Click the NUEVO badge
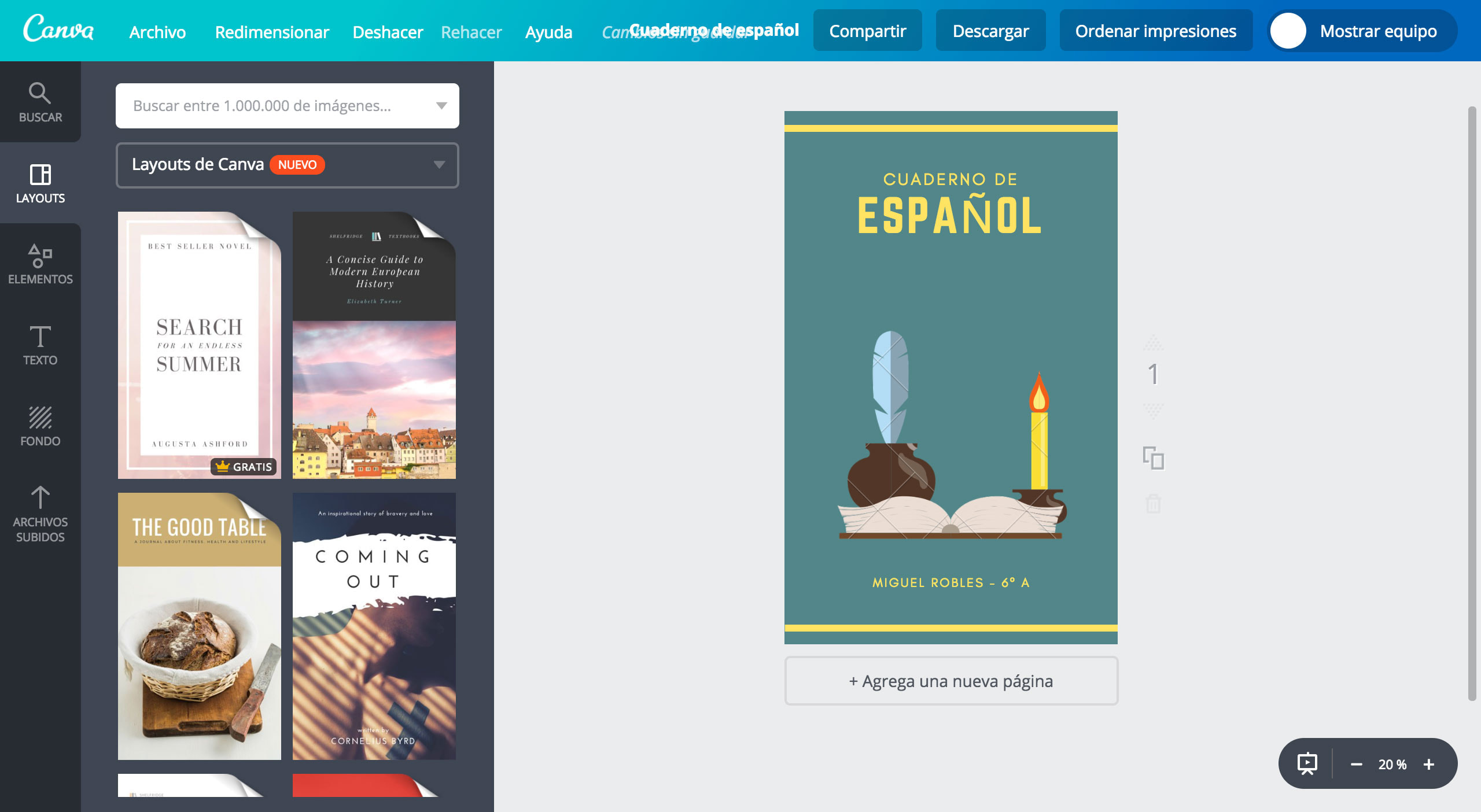Viewport: 1481px width, 812px height. pyautogui.click(x=297, y=165)
